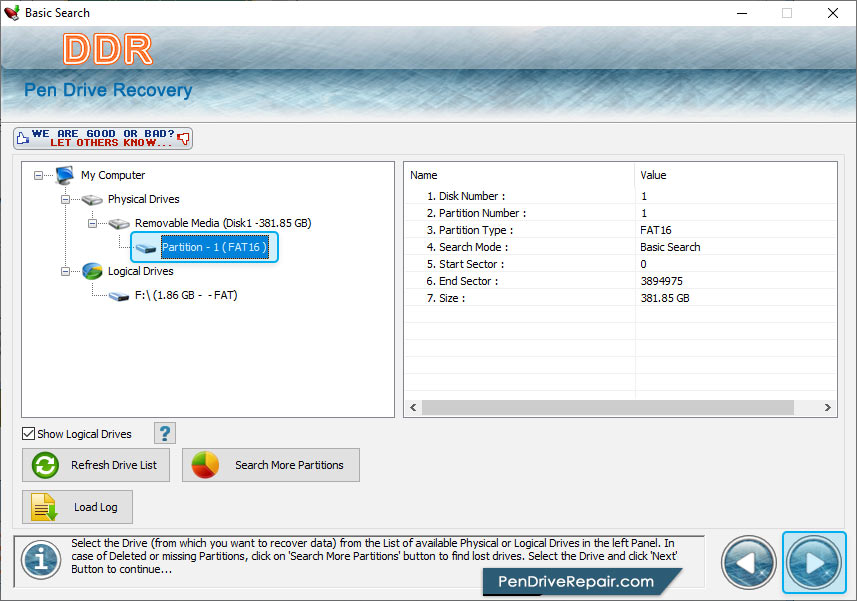Click the horizontal scrollbar left arrow

tap(414, 408)
